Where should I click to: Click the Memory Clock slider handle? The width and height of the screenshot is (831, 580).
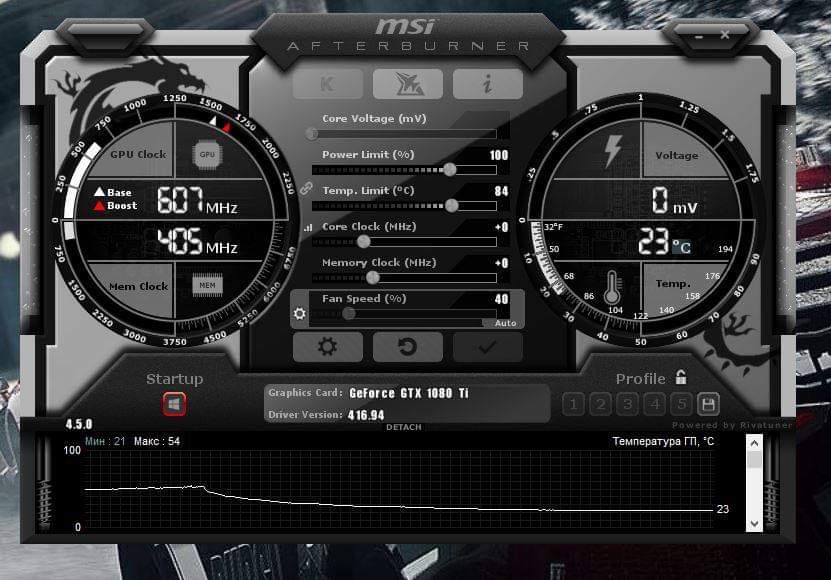pyautogui.click(x=373, y=278)
